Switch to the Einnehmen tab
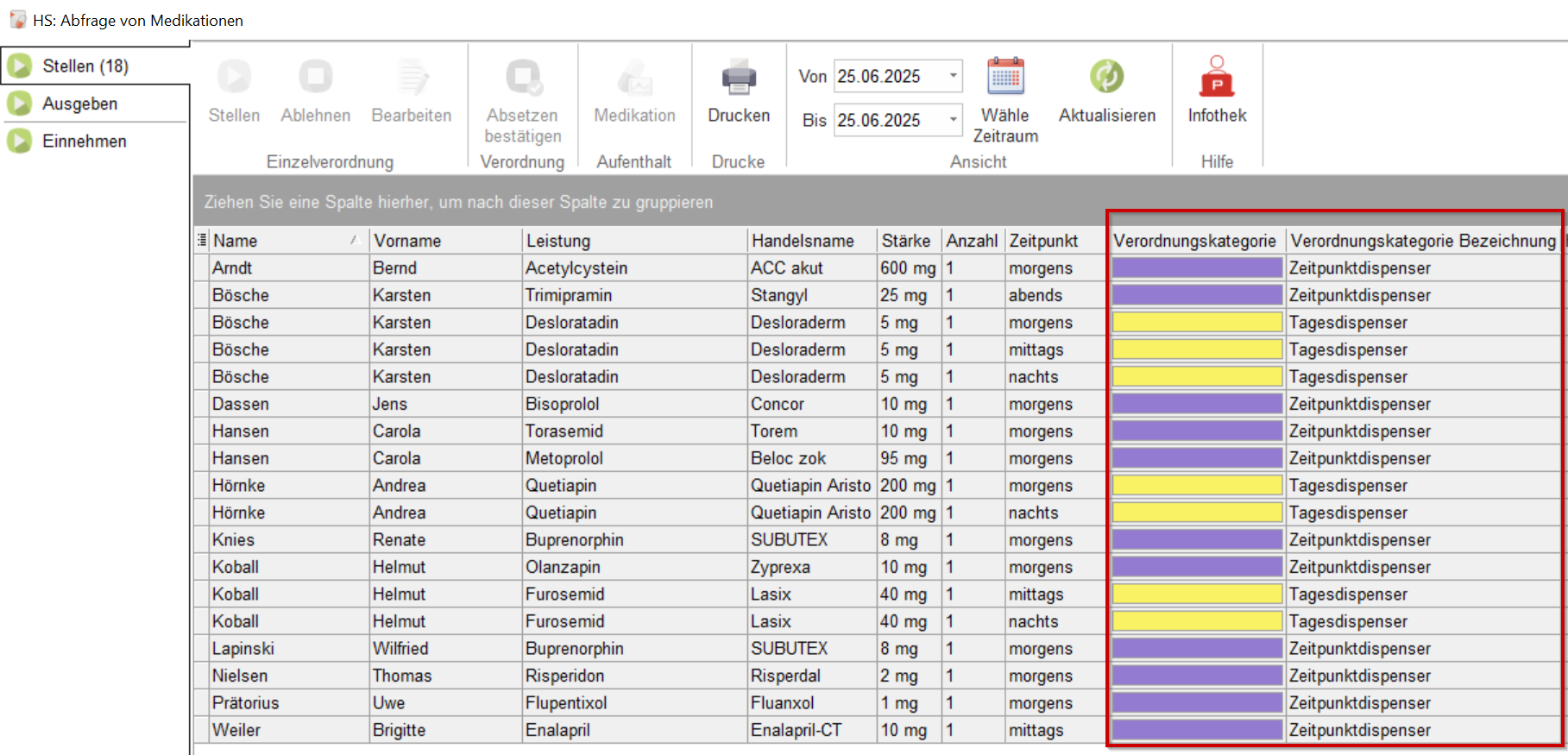The image size is (1568, 755). [x=84, y=141]
